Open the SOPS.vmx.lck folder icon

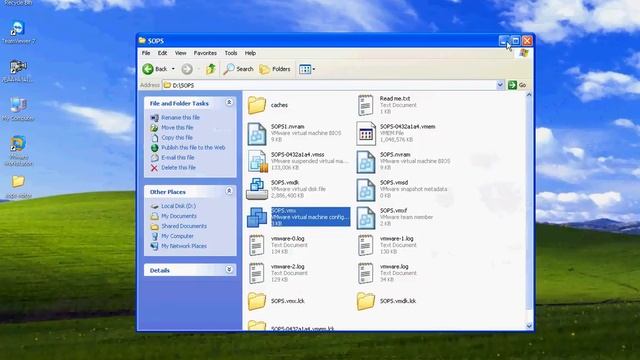[x=257, y=301]
